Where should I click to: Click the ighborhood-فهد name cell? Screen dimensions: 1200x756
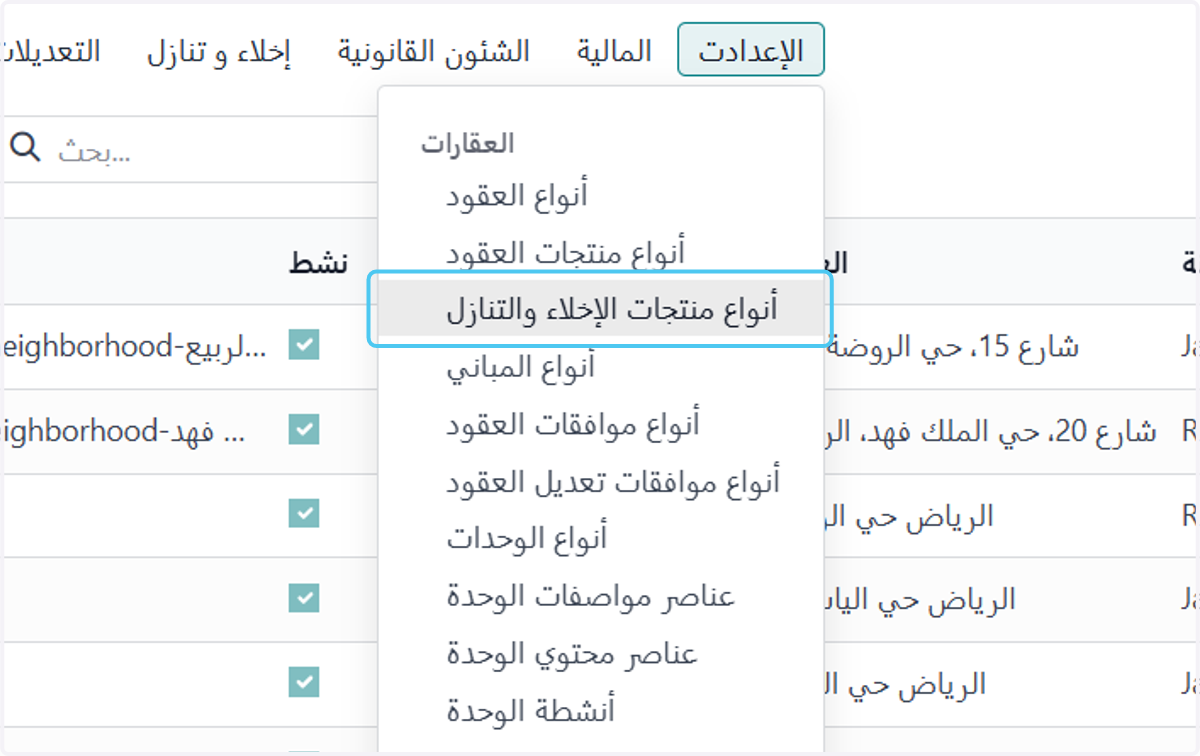pyautogui.click(x=125, y=431)
